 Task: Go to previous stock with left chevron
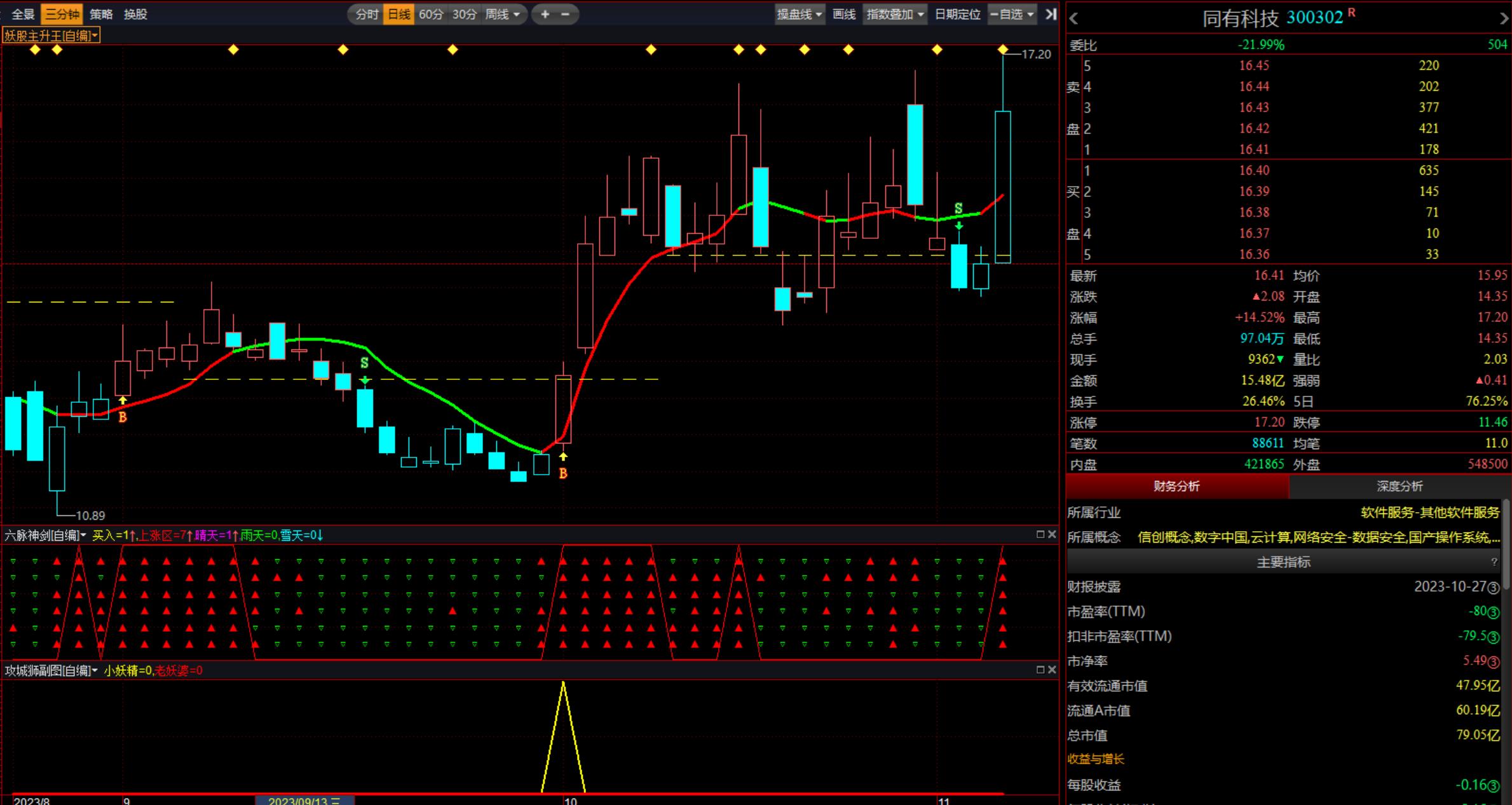pos(1074,19)
